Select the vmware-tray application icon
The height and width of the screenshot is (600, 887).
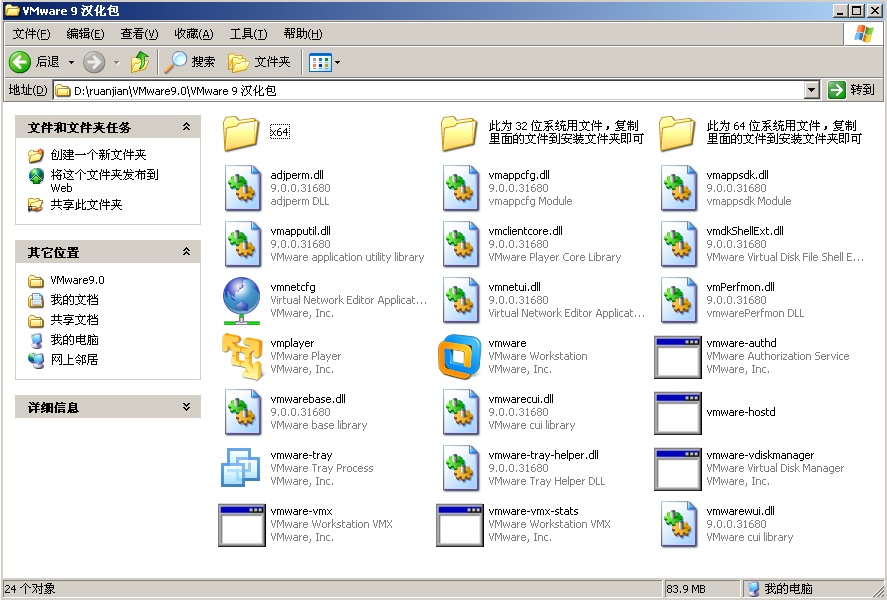[240, 467]
